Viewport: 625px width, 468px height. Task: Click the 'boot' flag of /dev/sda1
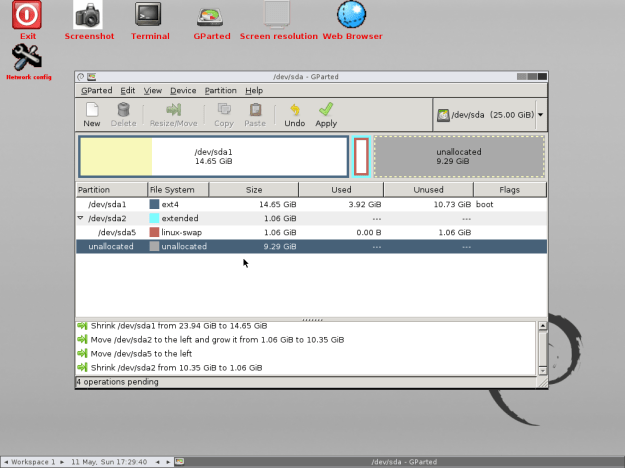[484, 204]
